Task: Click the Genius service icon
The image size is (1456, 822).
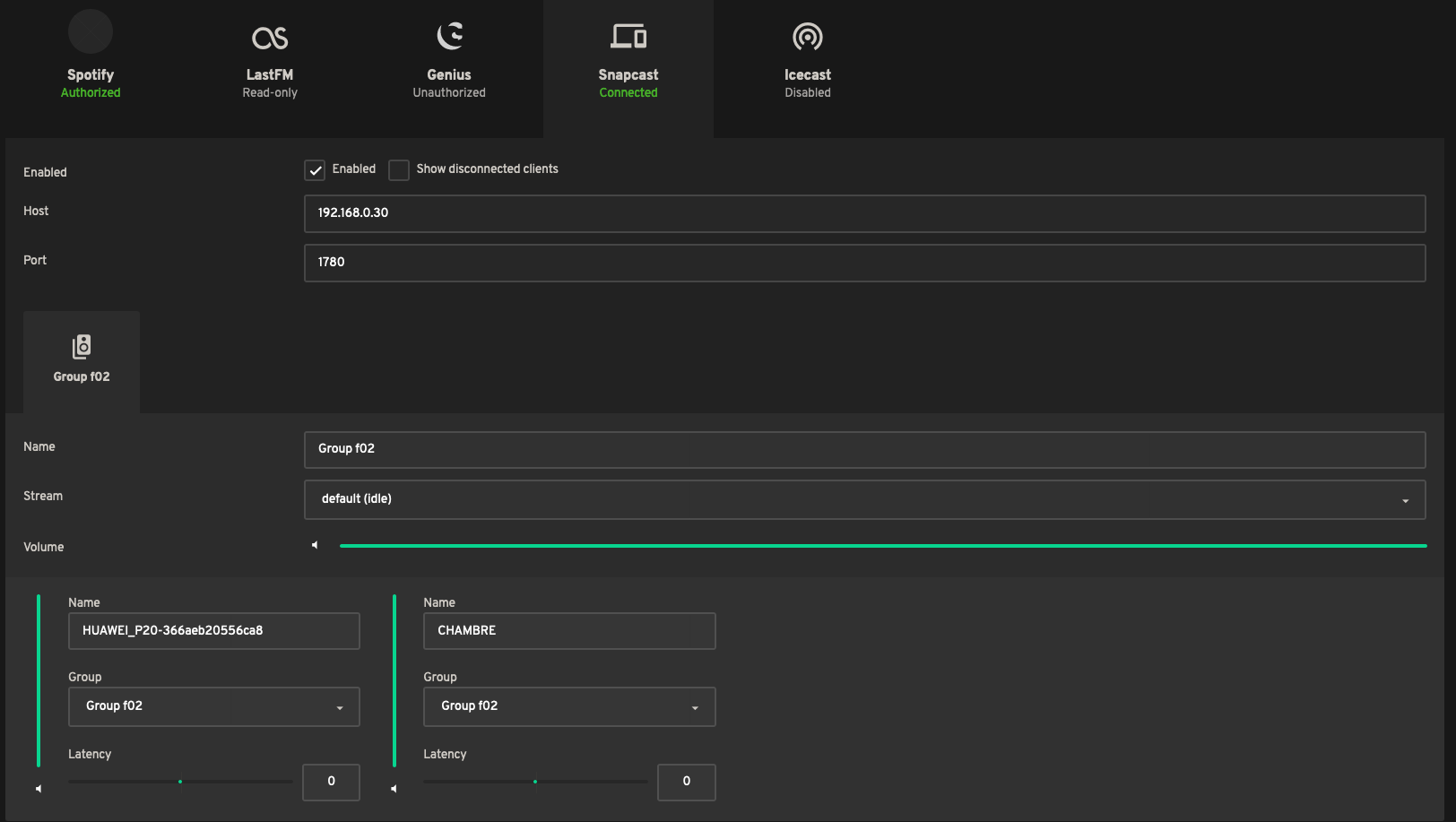Action: [448, 36]
